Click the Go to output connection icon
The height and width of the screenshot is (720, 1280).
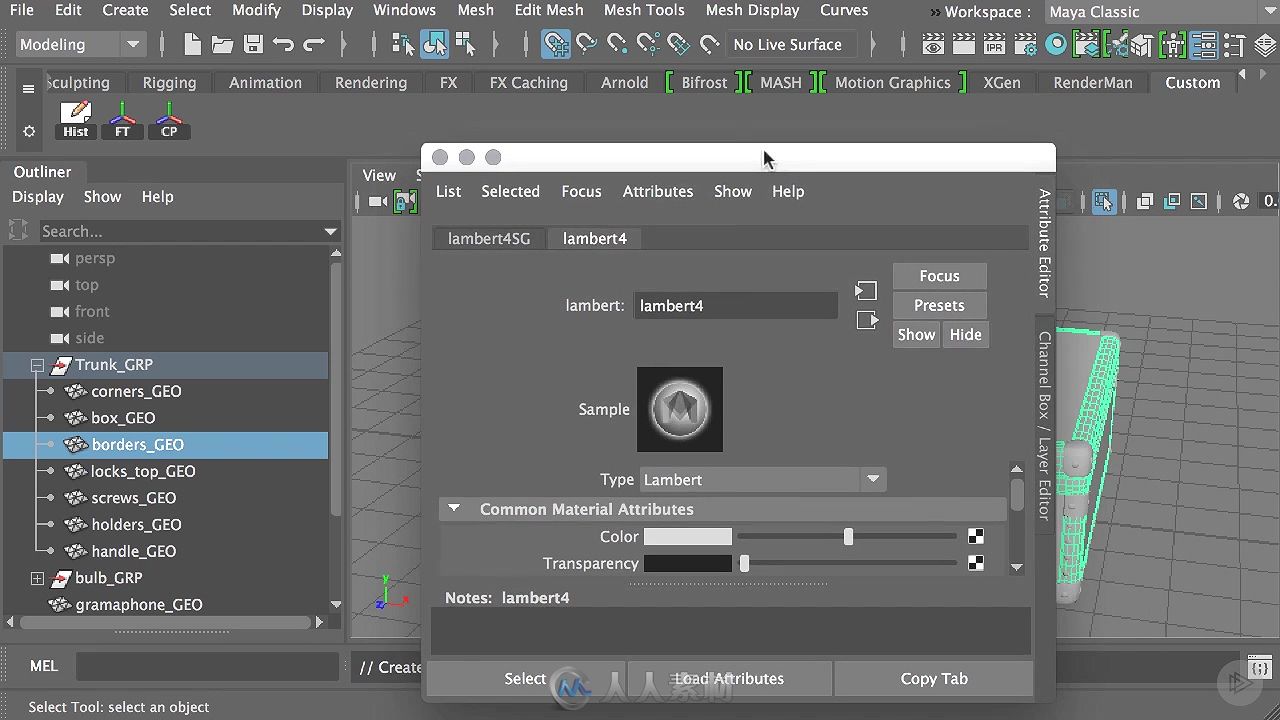point(866,320)
